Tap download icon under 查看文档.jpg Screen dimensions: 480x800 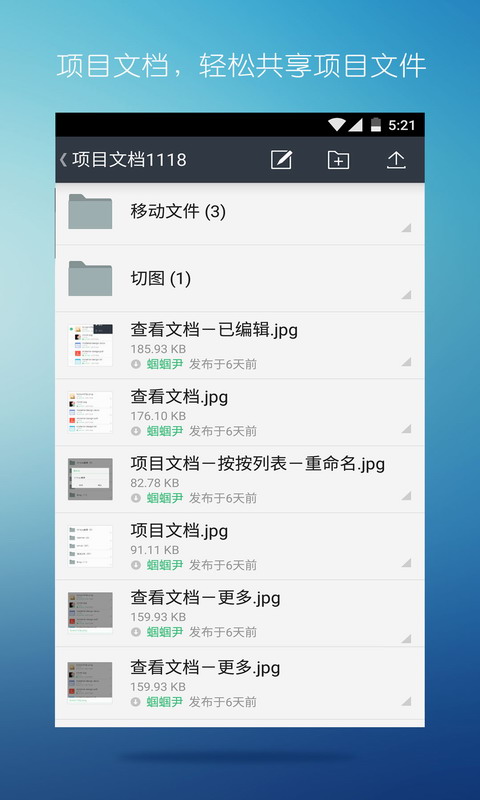136,431
